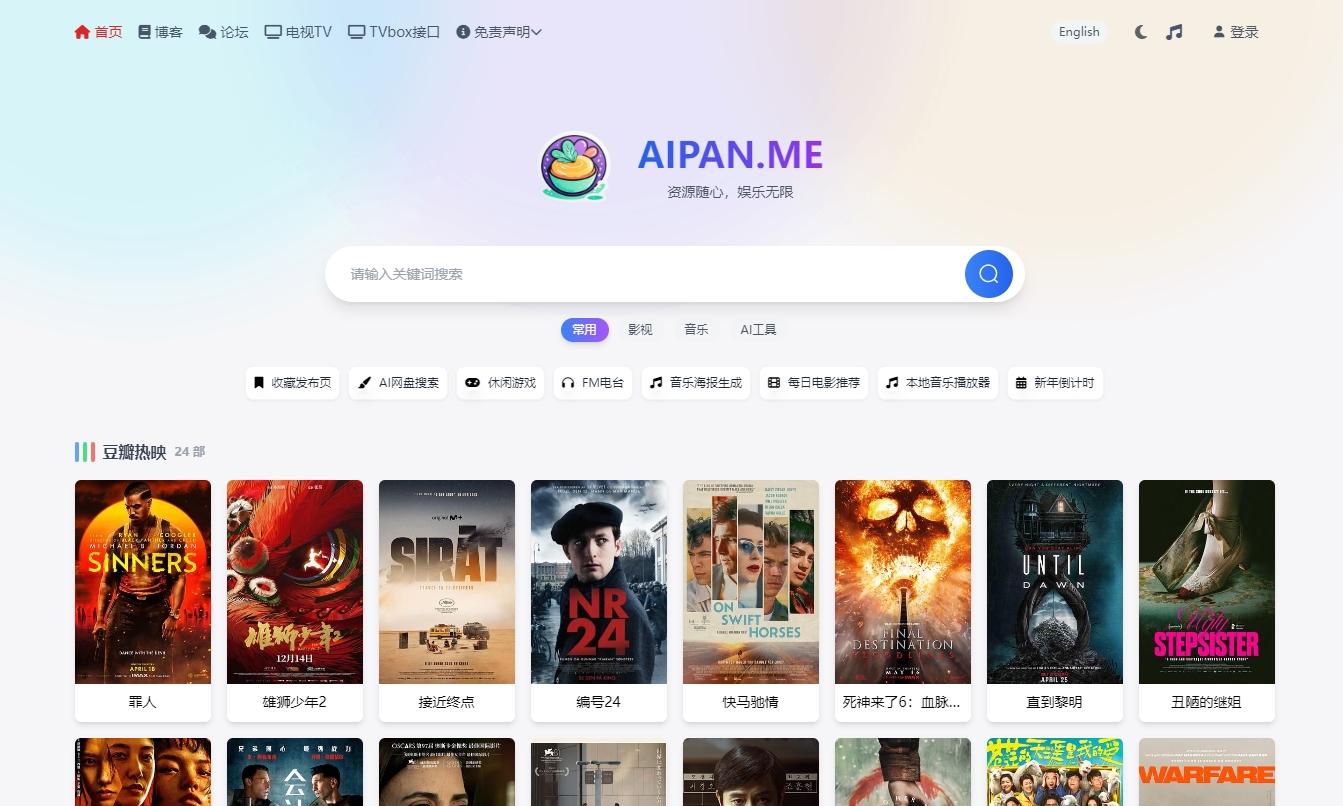Toggle dark mode with moon icon
The width and height of the screenshot is (1343, 806).
coord(1141,32)
